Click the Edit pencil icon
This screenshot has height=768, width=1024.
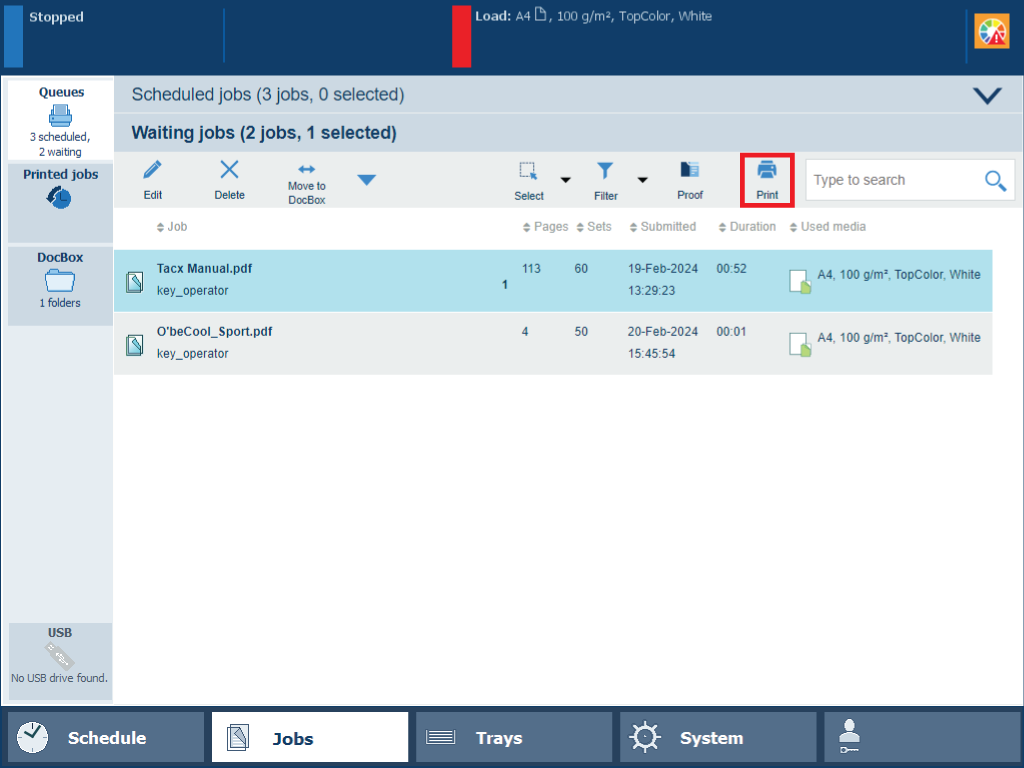pyautogui.click(x=153, y=171)
